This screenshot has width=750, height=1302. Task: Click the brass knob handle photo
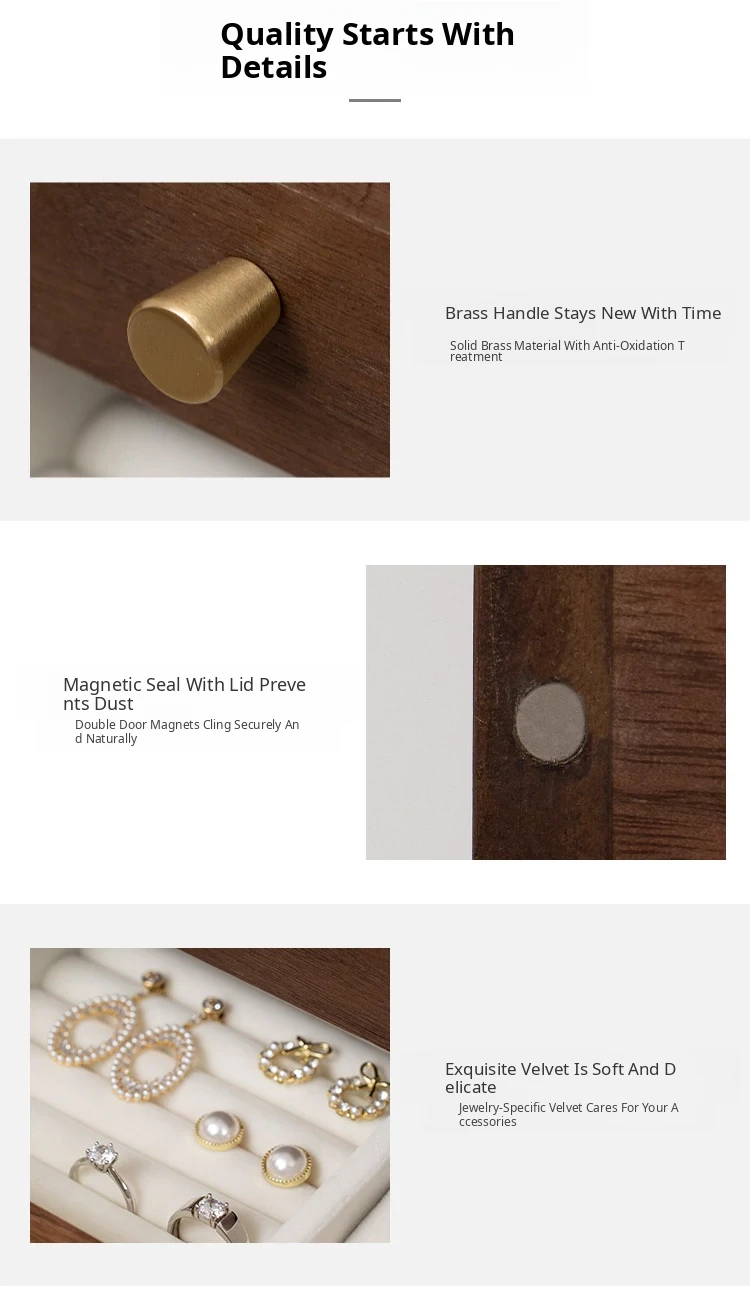pos(210,329)
